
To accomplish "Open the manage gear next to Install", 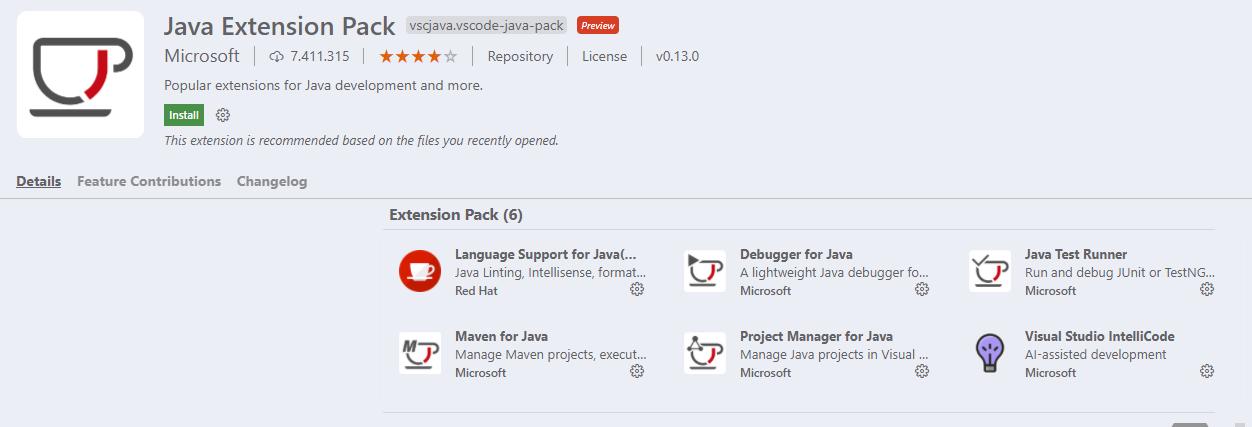I will click(223, 115).
